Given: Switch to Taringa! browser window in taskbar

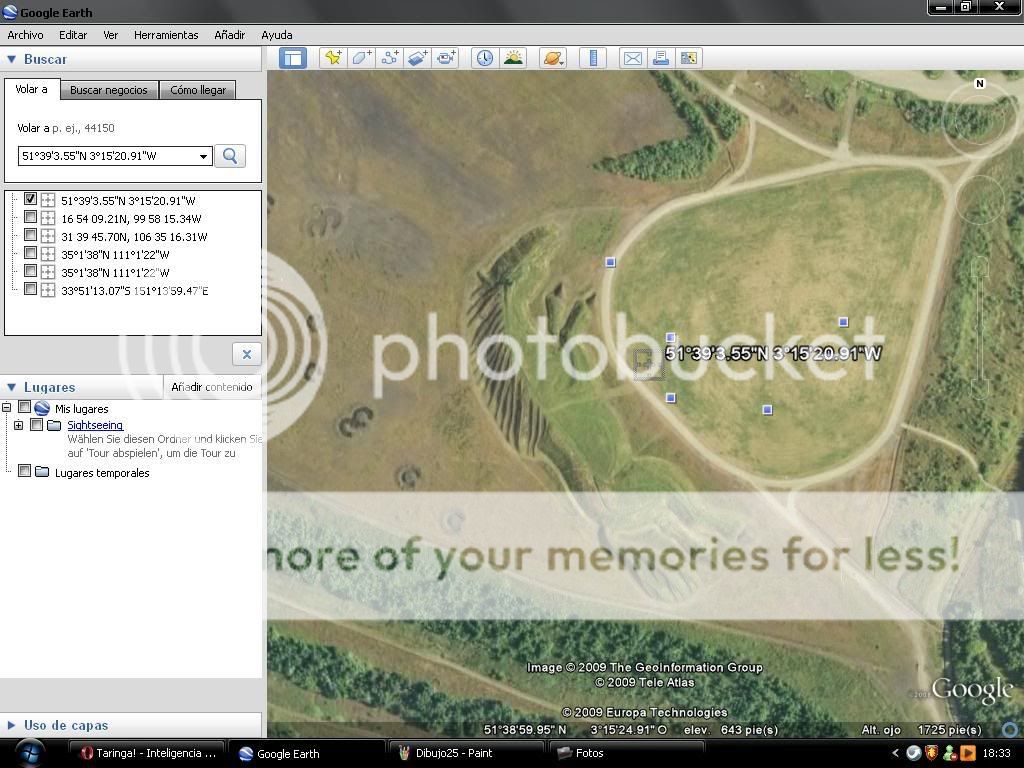Looking at the screenshot, I should 148,753.
